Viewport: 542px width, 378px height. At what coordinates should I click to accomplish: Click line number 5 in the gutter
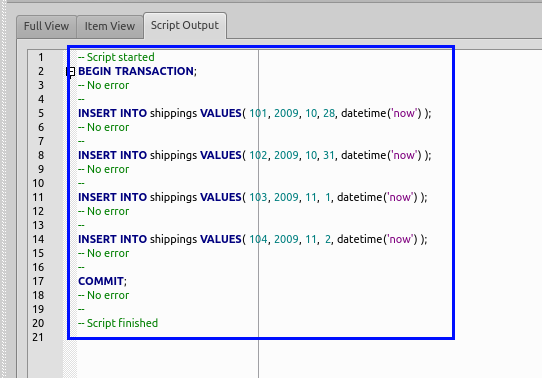41,113
